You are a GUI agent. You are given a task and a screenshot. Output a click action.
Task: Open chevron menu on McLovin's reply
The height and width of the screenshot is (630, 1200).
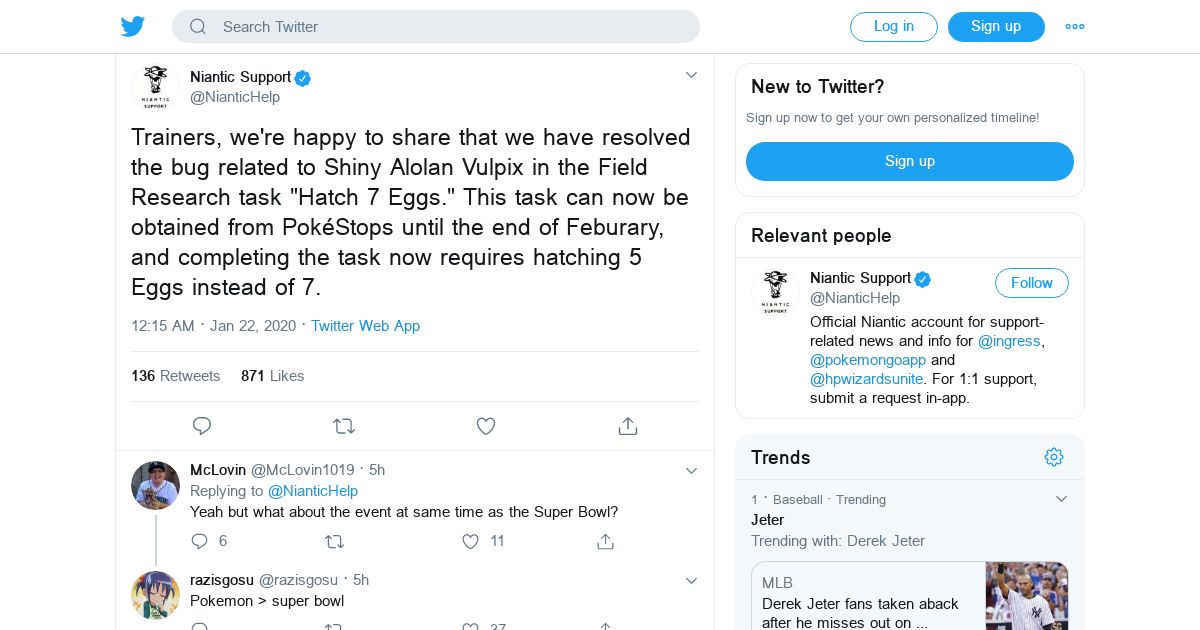(x=691, y=470)
